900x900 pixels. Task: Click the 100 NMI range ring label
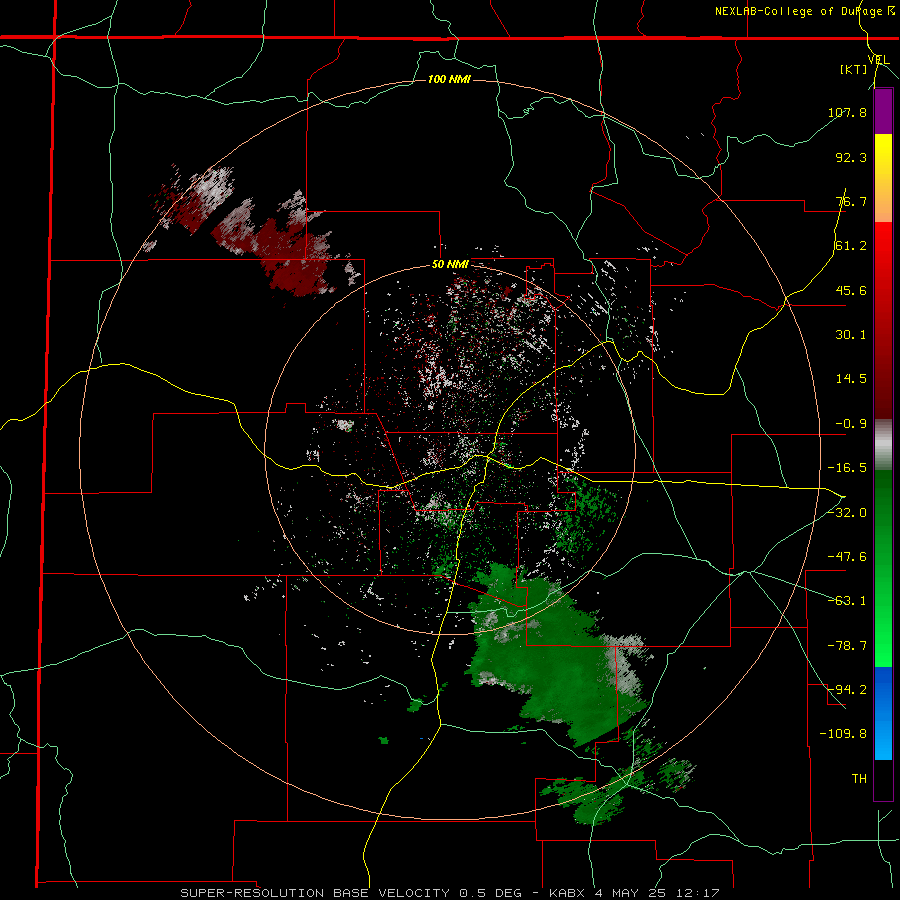coord(449,79)
